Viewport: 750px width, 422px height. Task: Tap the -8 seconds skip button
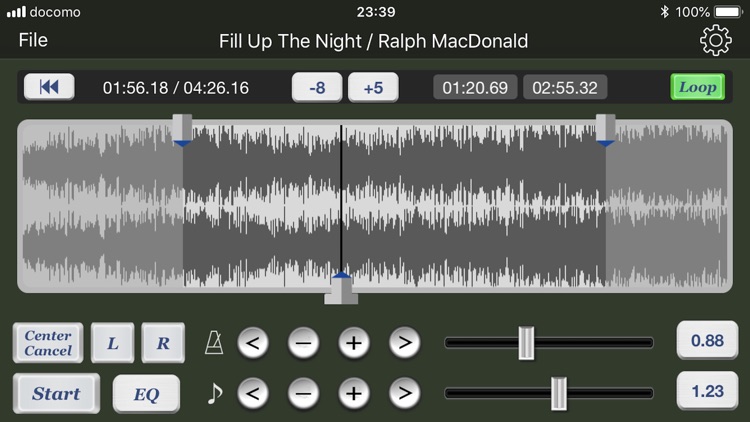tap(317, 88)
